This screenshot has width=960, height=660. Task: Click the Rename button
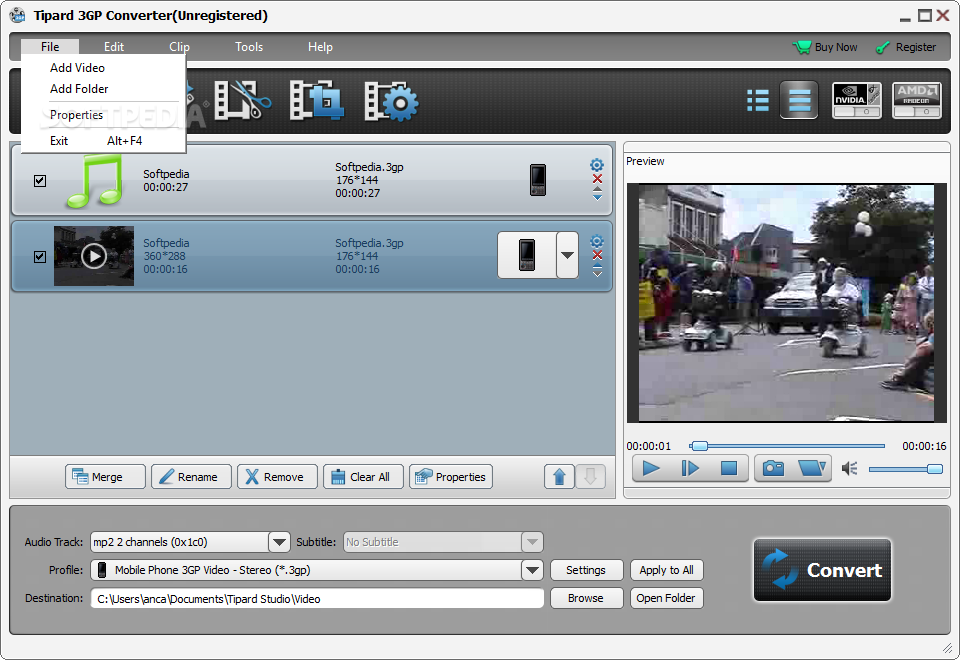pyautogui.click(x=192, y=476)
